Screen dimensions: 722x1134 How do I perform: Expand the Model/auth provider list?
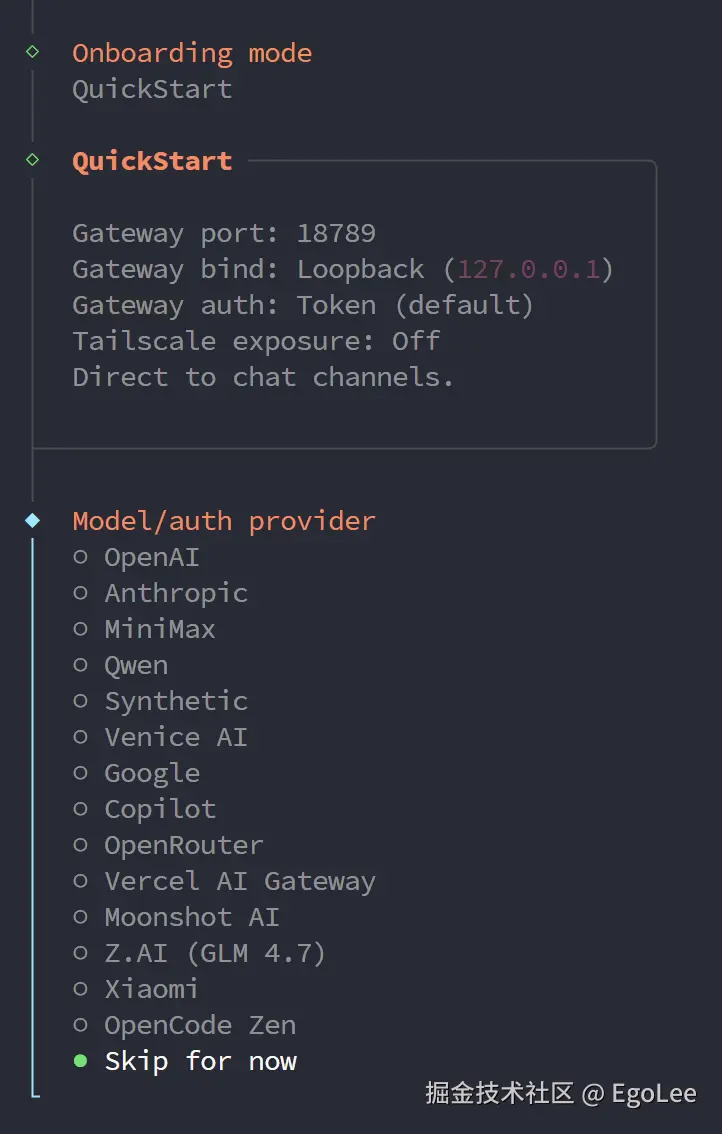click(x=223, y=520)
